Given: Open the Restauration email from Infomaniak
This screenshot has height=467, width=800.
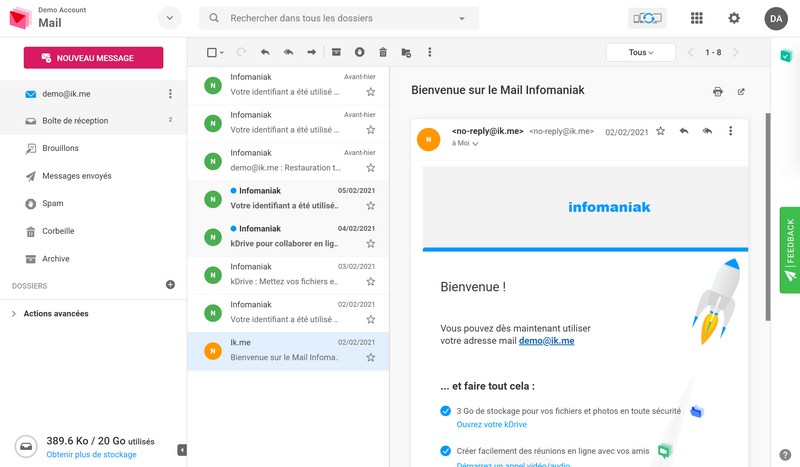Looking at the screenshot, I should click(288, 161).
